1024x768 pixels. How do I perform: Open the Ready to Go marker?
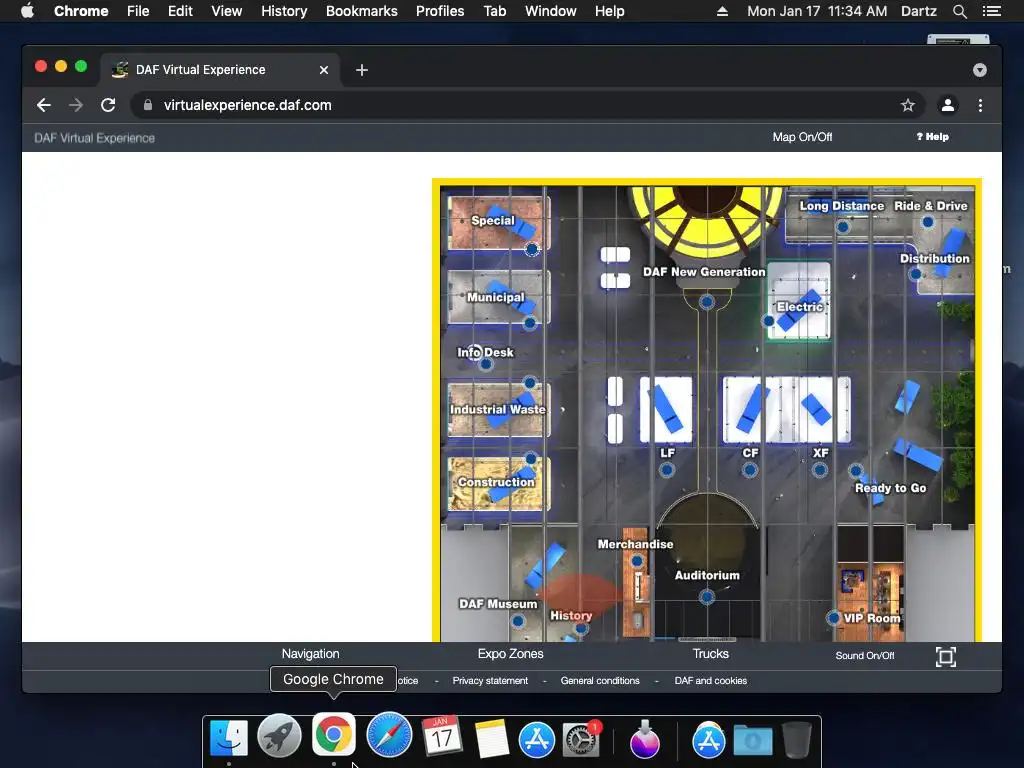click(856, 470)
